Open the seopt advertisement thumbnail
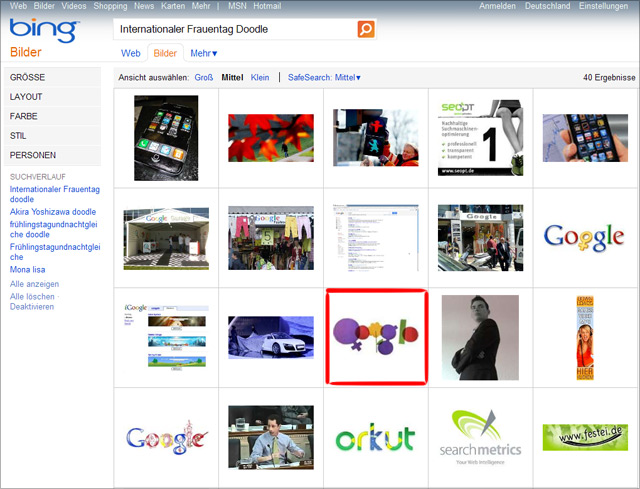The width and height of the screenshot is (640, 489). pos(480,138)
